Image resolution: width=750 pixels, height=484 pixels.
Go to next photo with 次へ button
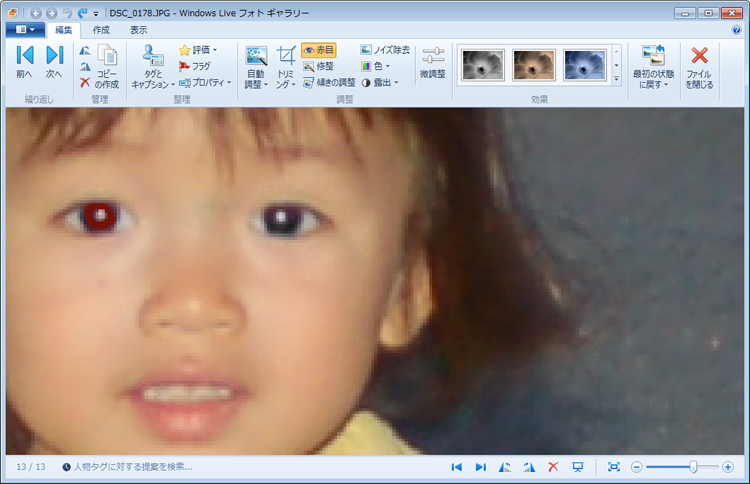tap(54, 62)
